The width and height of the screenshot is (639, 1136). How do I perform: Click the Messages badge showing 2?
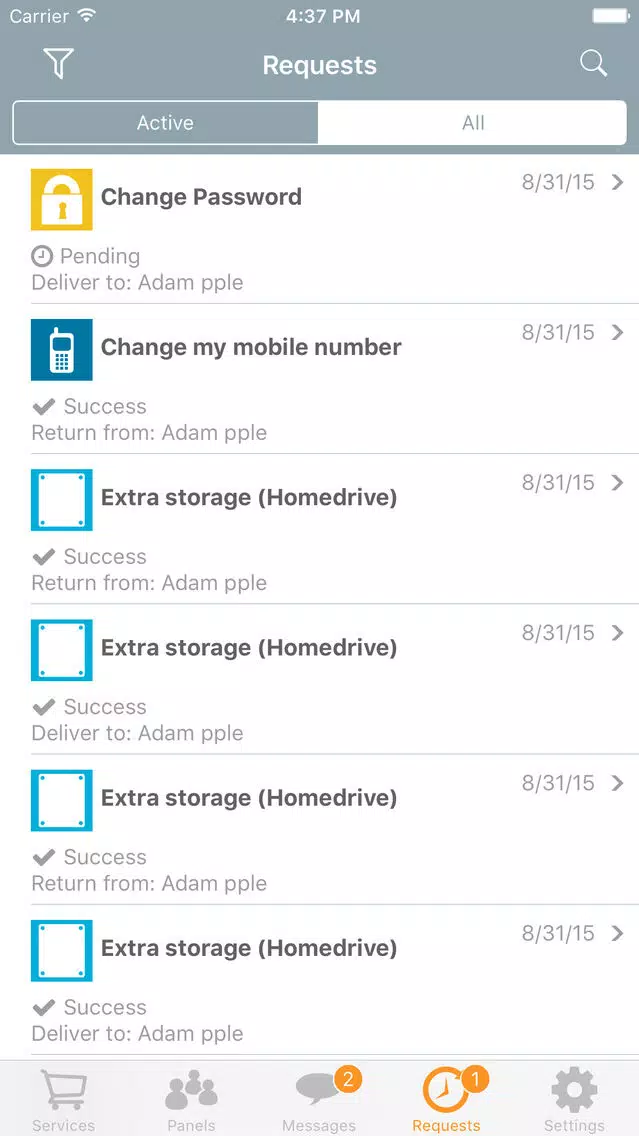[x=347, y=1080]
